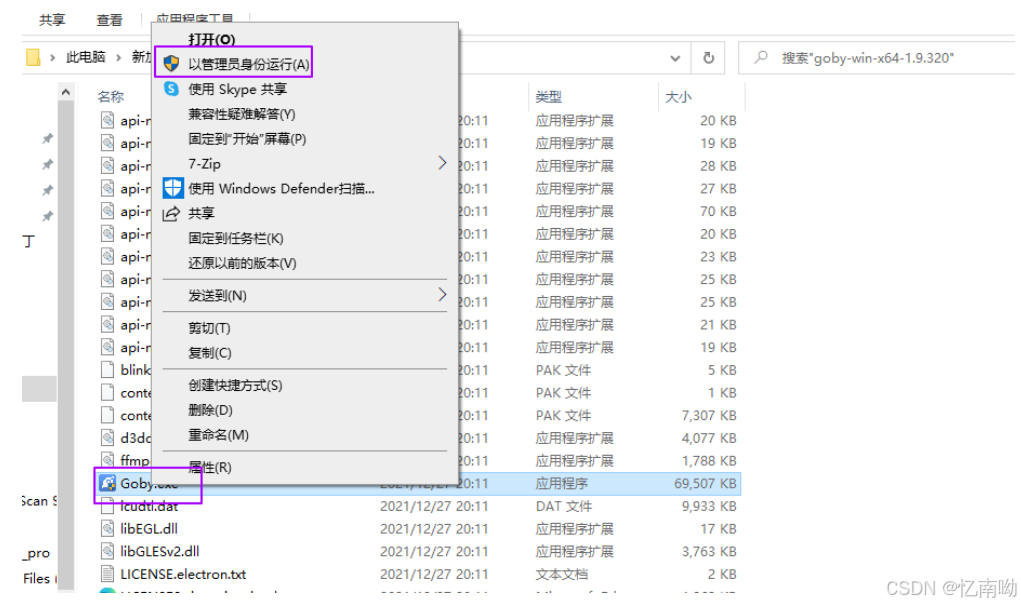
Task: Select the libEGL.dll file name
Action: pyautogui.click(x=149, y=529)
